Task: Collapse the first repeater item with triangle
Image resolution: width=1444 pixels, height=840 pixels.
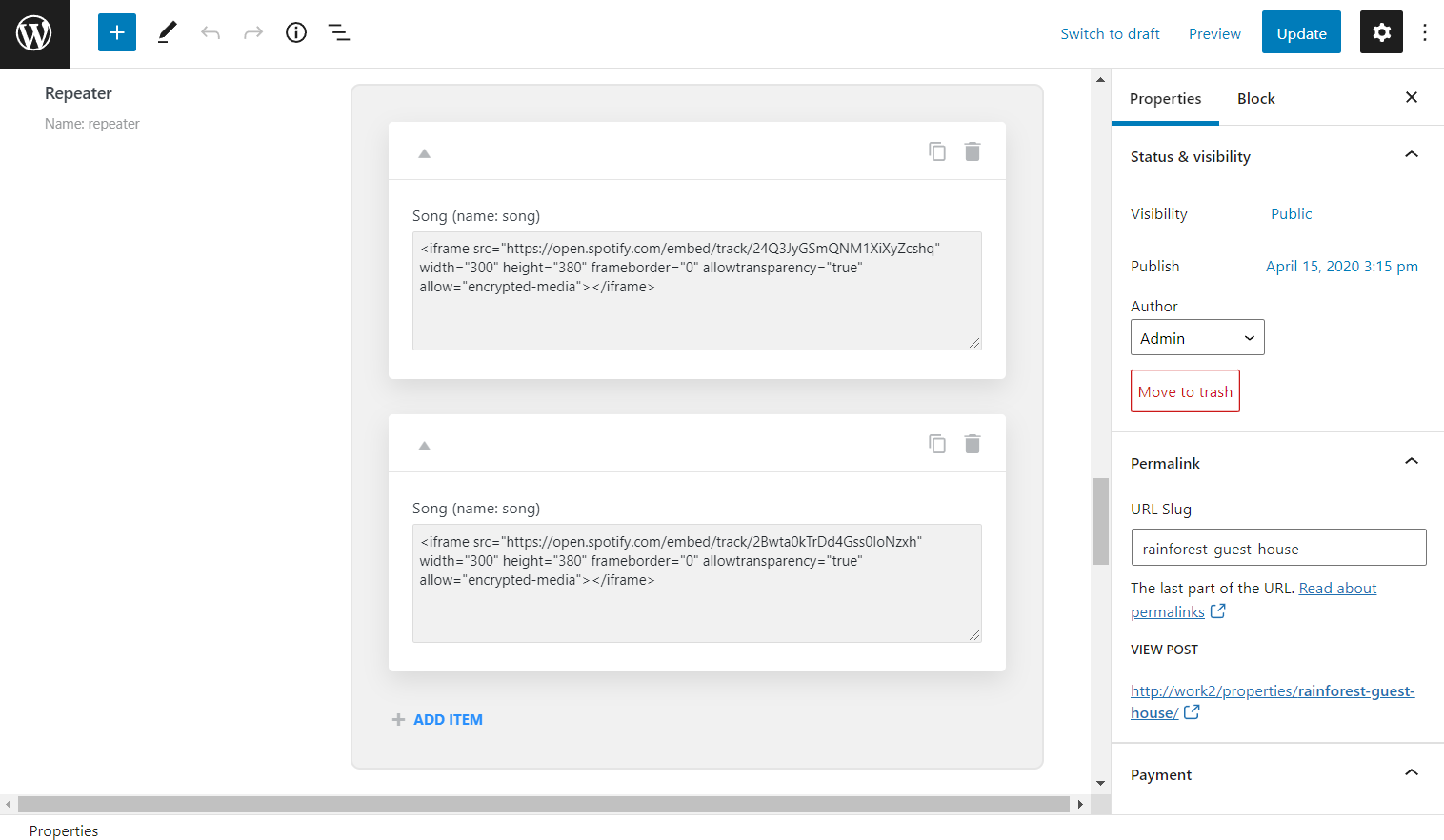Action: tap(425, 153)
